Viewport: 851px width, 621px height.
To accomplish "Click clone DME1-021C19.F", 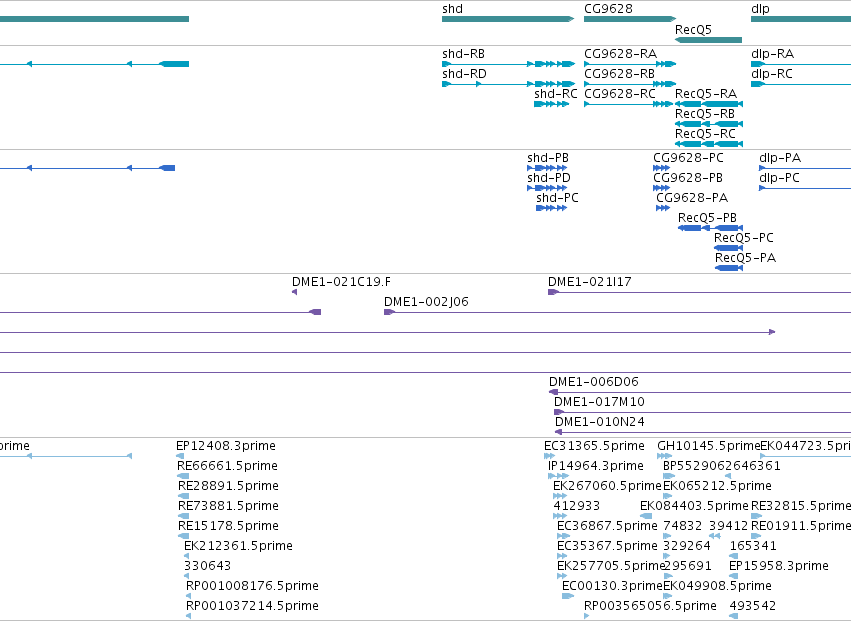I will pos(295,292).
